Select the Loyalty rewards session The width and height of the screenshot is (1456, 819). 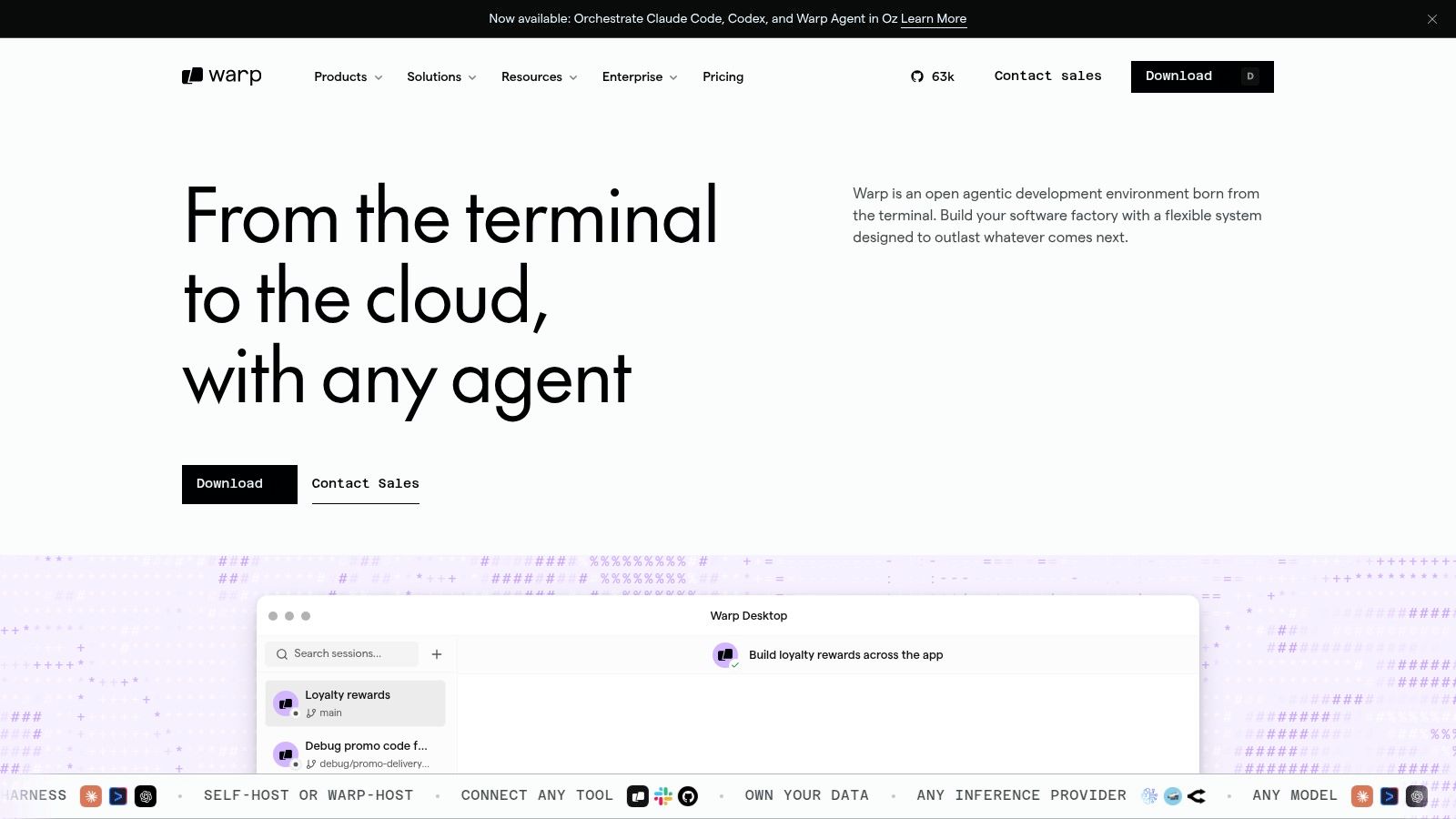[355, 703]
